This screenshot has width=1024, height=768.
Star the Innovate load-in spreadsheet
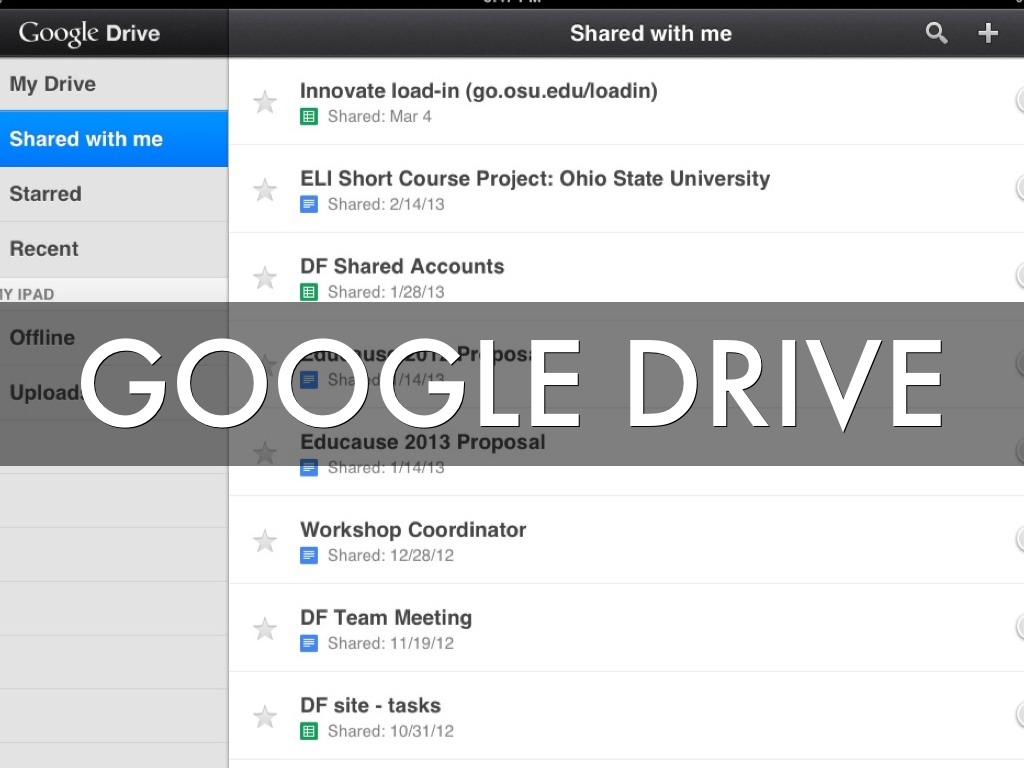coord(265,102)
